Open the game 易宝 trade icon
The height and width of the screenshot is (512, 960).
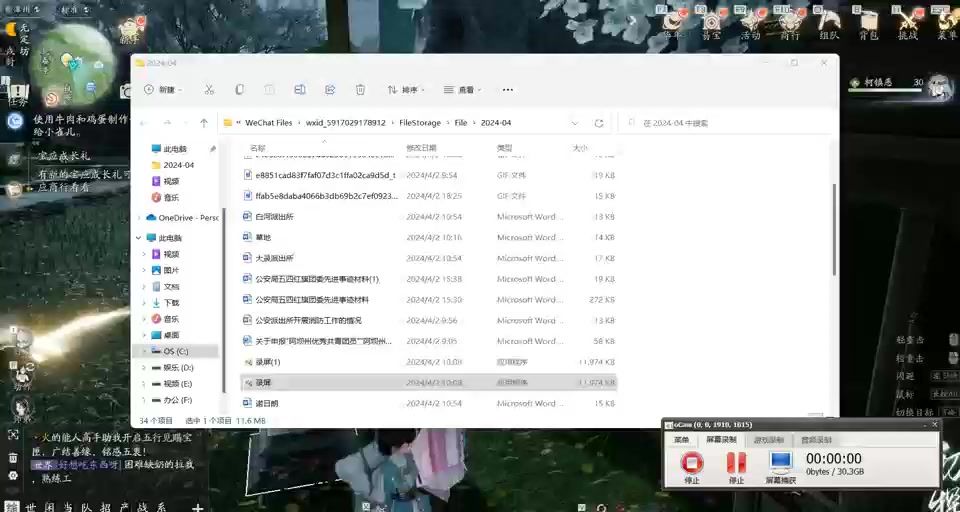click(x=711, y=22)
